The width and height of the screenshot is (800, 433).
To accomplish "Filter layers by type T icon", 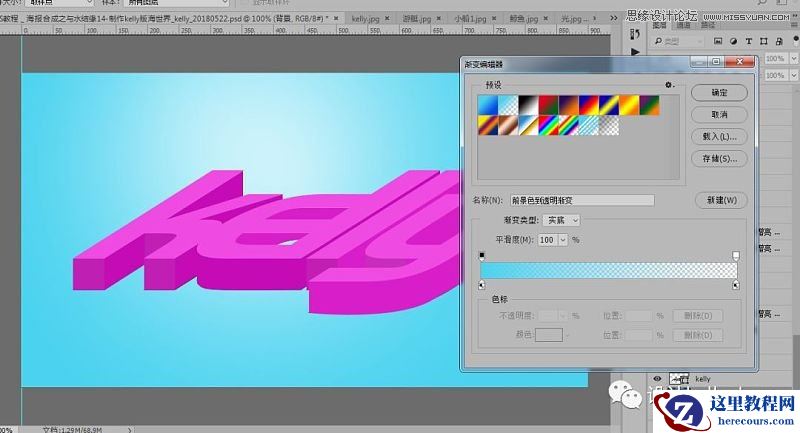I will point(748,41).
